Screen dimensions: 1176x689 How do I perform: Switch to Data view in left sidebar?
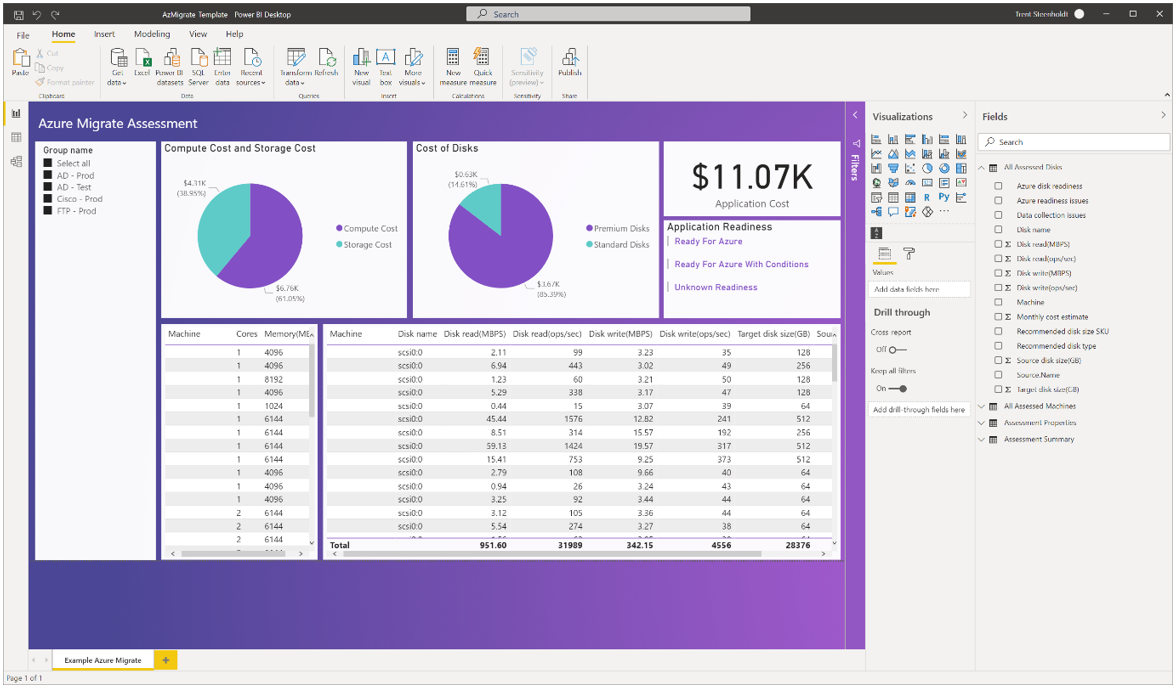(x=16, y=137)
